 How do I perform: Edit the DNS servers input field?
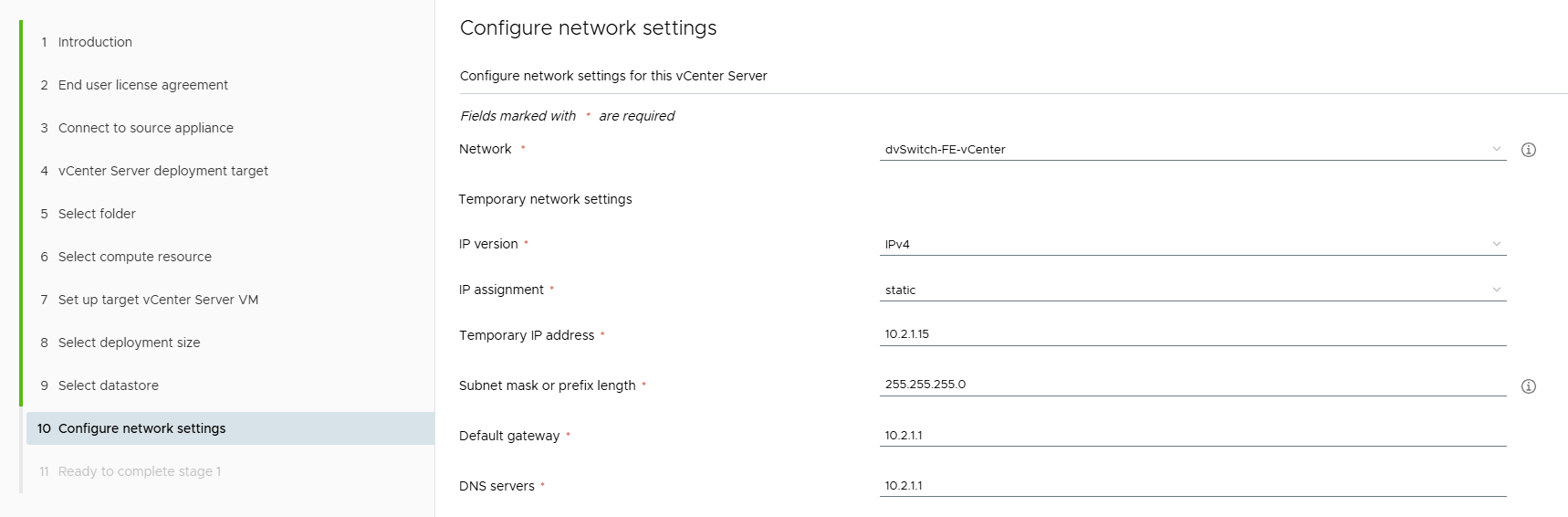1192,486
